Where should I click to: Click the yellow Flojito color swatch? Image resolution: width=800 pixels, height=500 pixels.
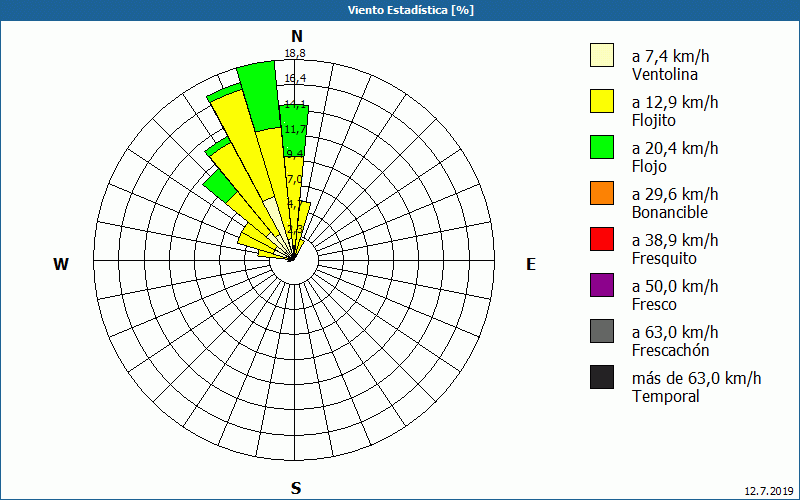602,101
